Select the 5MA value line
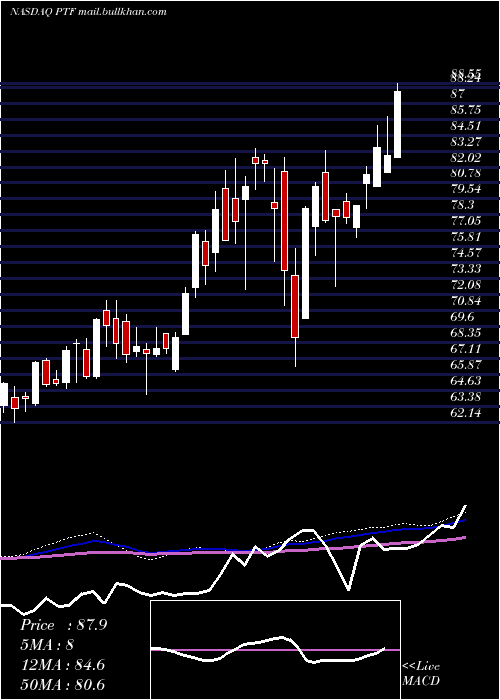This screenshot has width=500, height=700. click(47, 645)
